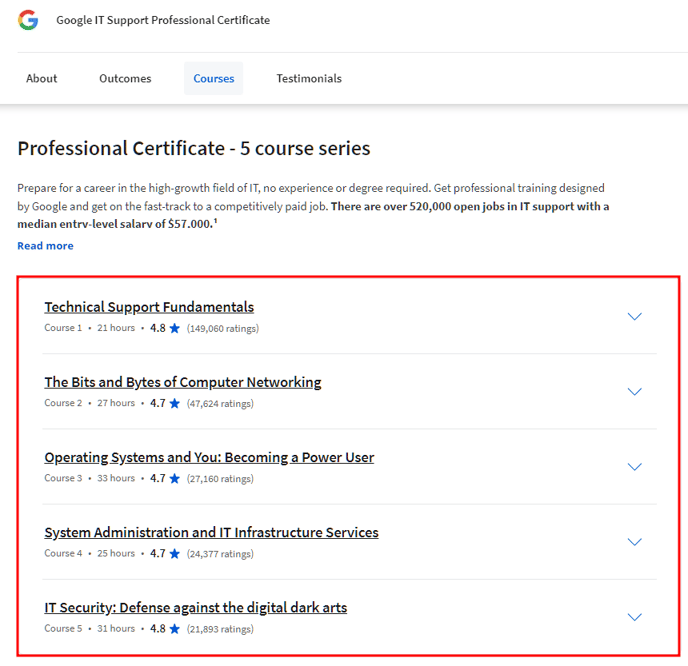Click the Read more link
This screenshot has height=666, width=688.
pyautogui.click(x=45, y=246)
